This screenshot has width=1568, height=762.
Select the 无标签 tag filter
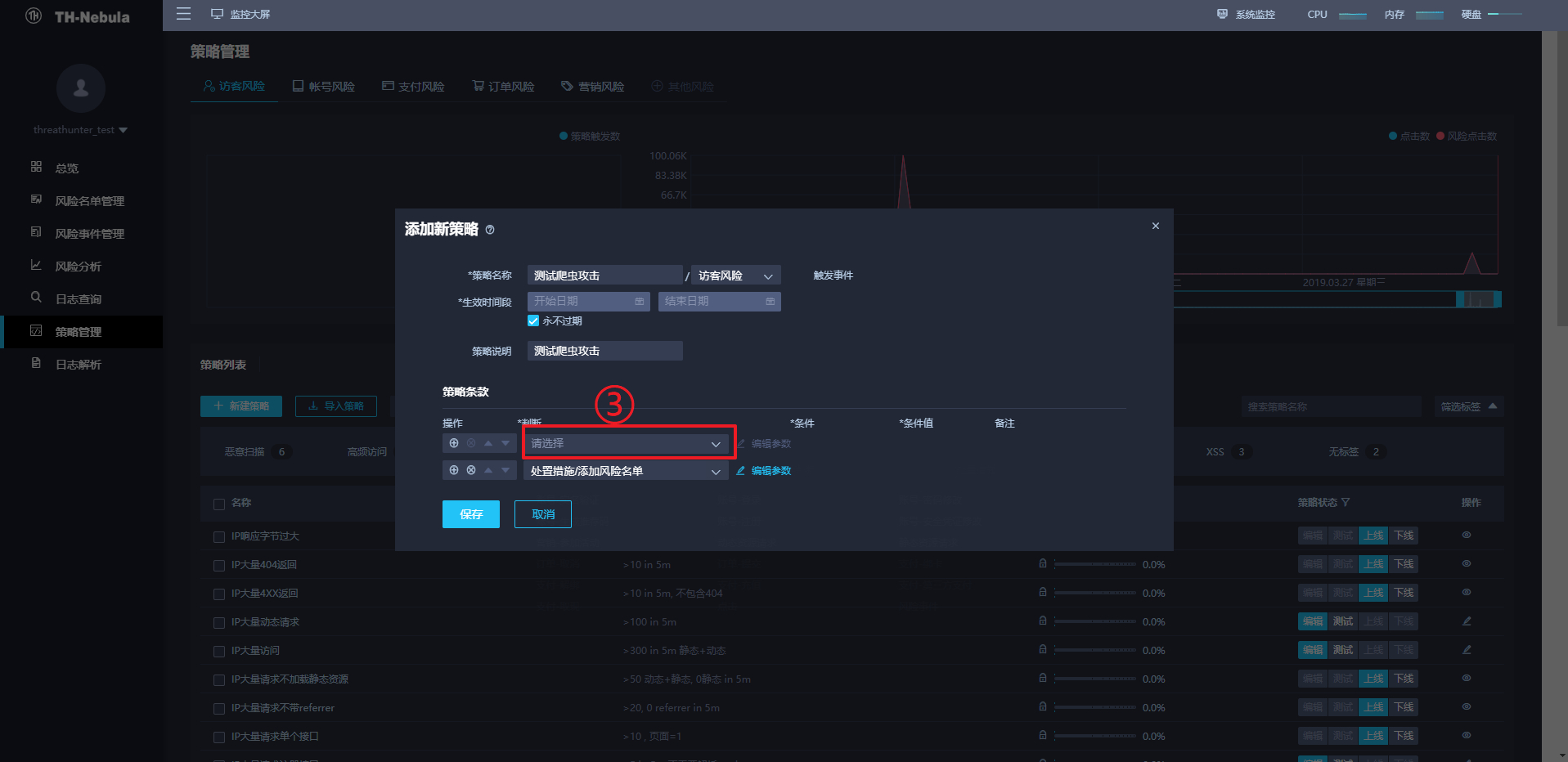point(1357,451)
